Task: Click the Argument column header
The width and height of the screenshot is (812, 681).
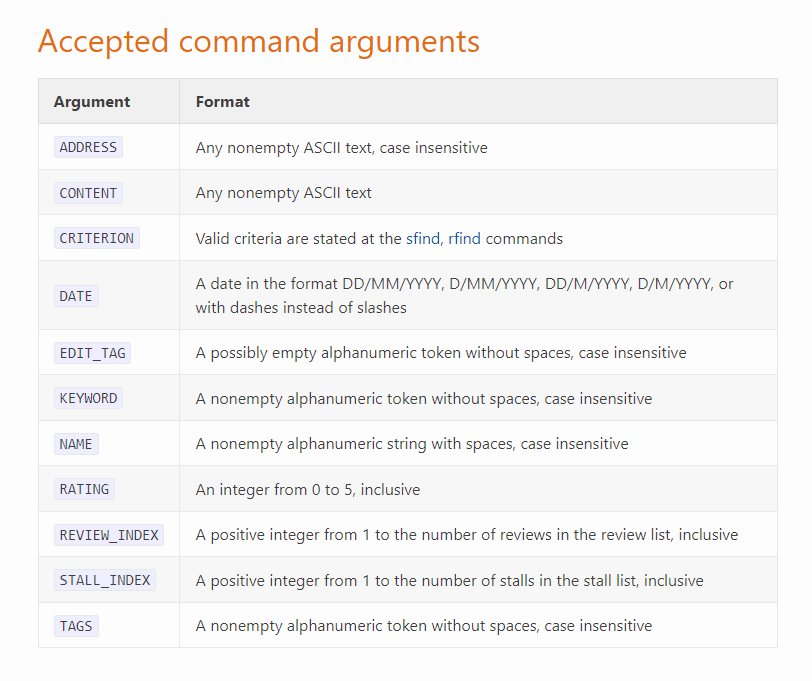Action: [x=92, y=102]
